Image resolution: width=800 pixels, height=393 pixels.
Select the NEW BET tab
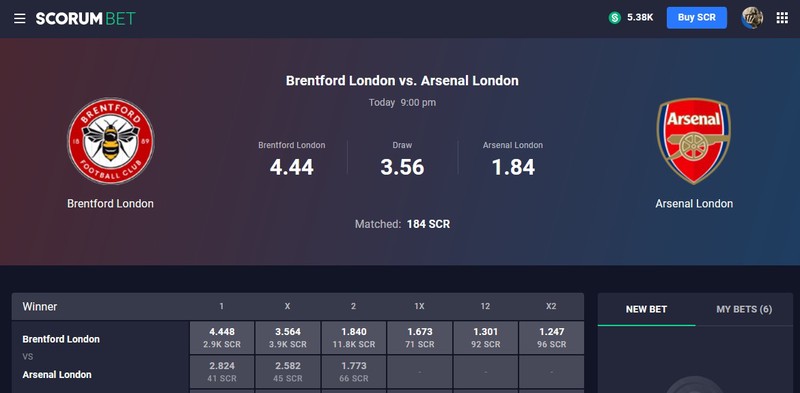tap(646, 309)
